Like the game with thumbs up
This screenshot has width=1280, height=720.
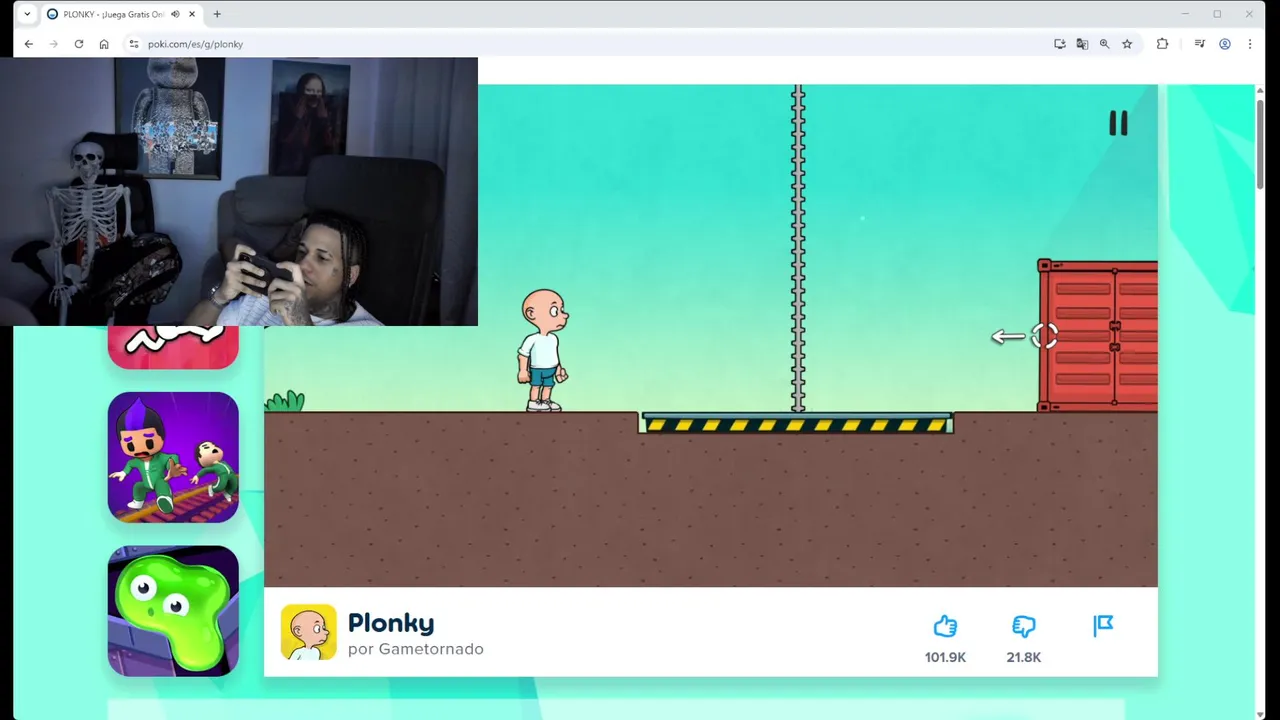point(945,627)
